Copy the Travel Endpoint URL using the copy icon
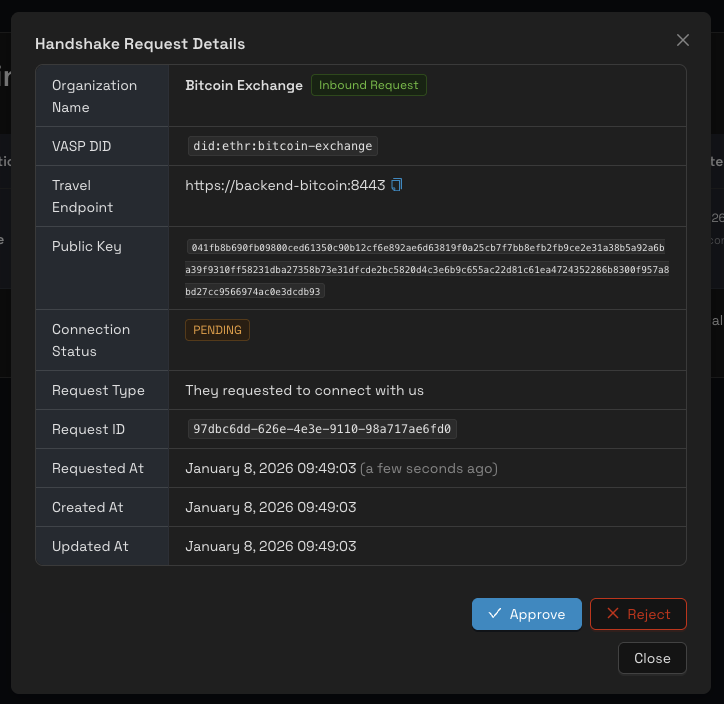724x704 pixels. 397,185
